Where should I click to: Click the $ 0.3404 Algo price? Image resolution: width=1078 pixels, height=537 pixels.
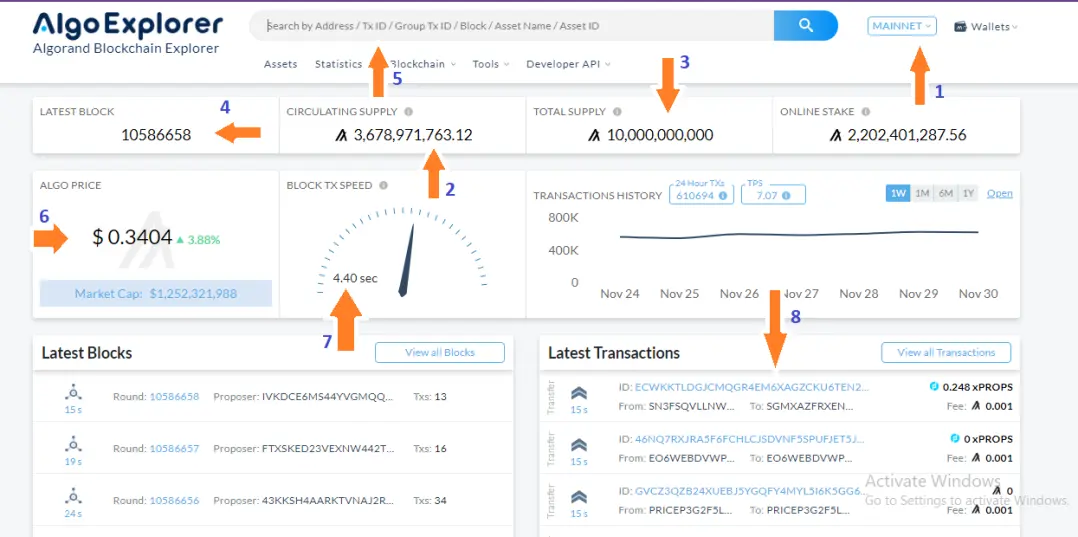pyautogui.click(x=132, y=237)
